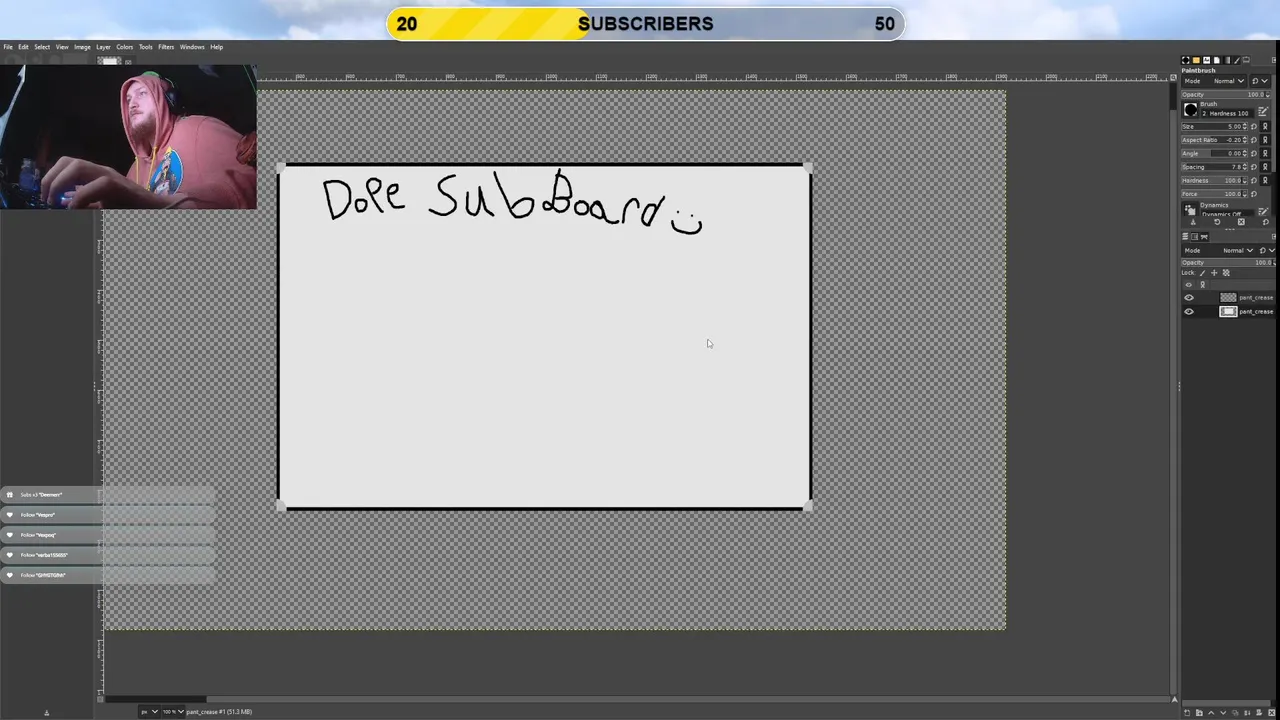Open the unit px dropdown in status bar
The image size is (1280, 720).
click(x=148, y=711)
